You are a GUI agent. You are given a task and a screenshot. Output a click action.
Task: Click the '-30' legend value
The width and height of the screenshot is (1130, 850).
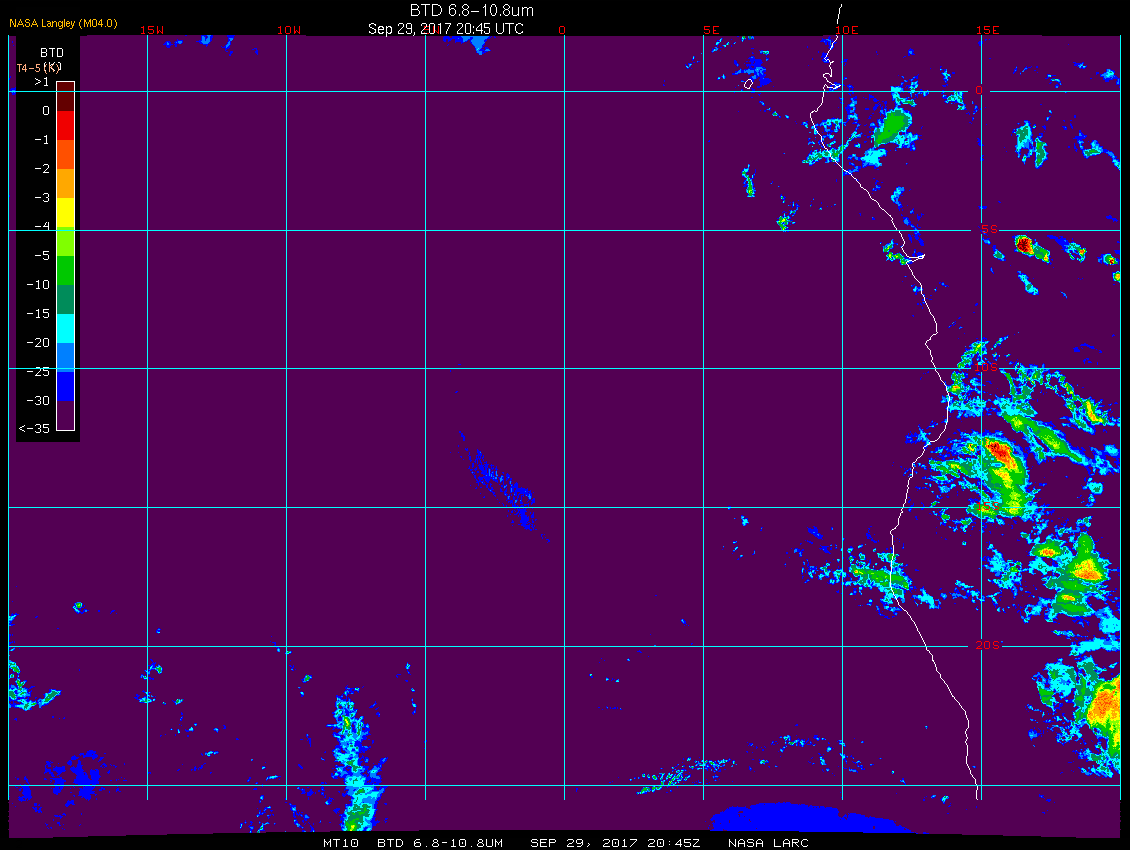tap(38, 401)
